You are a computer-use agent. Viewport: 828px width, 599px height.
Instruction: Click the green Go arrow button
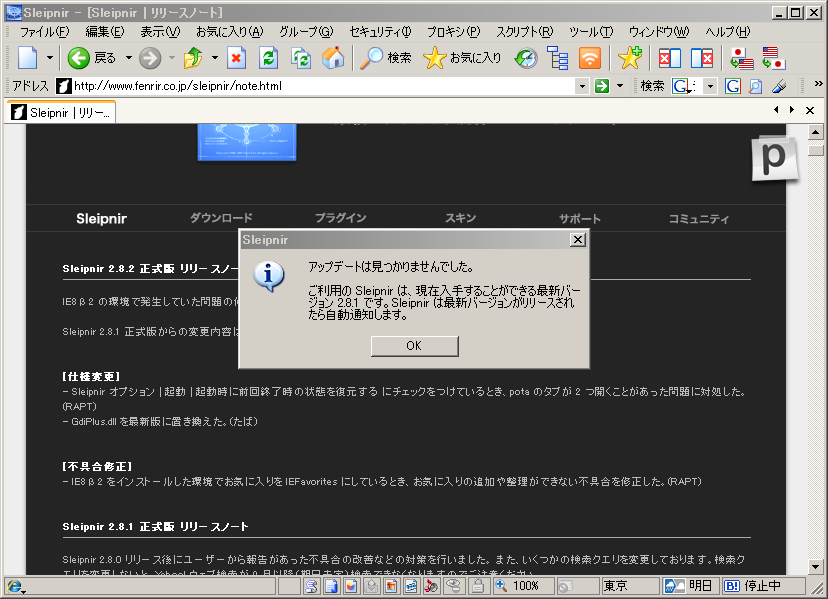click(602, 86)
